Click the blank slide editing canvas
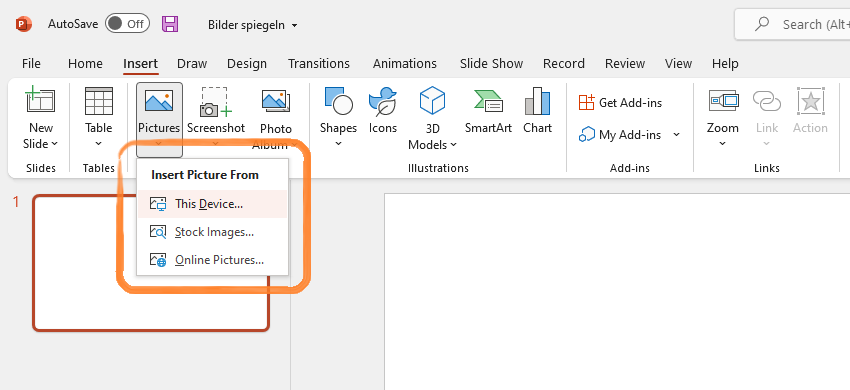 tap(617, 291)
